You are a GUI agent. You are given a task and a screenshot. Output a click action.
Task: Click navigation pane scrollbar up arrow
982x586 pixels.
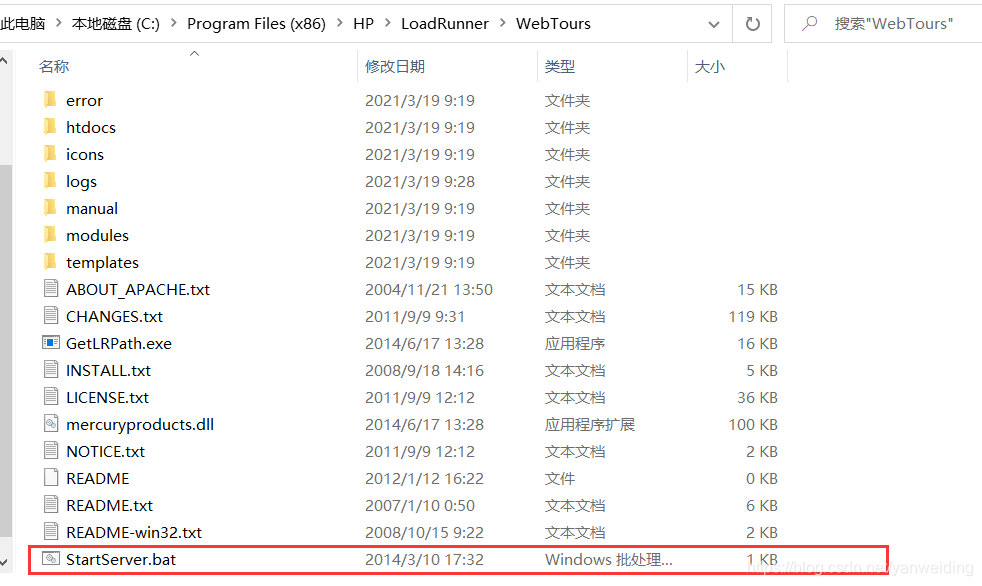point(4,61)
